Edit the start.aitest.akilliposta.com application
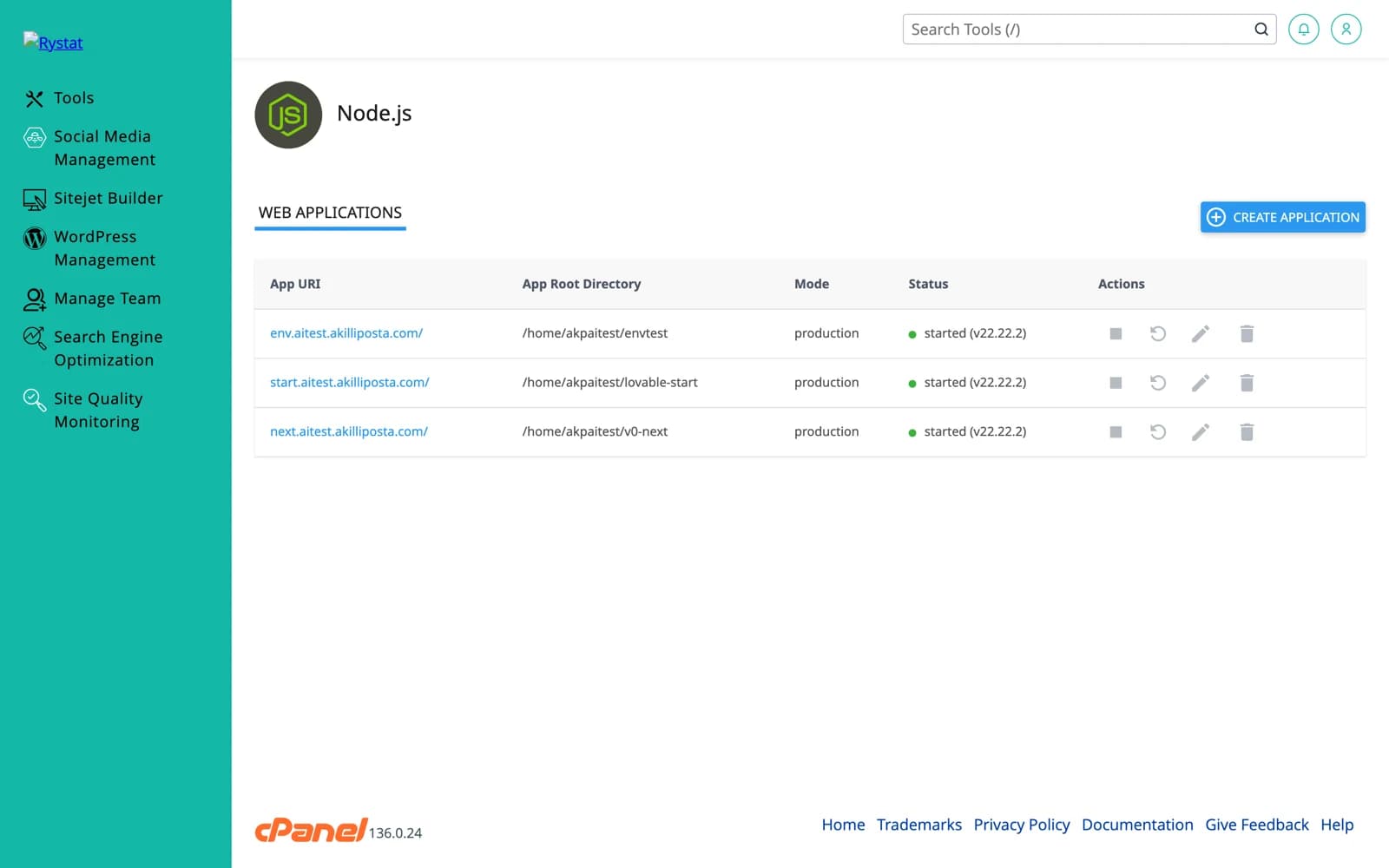The height and width of the screenshot is (868, 1389). (1201, 383)
